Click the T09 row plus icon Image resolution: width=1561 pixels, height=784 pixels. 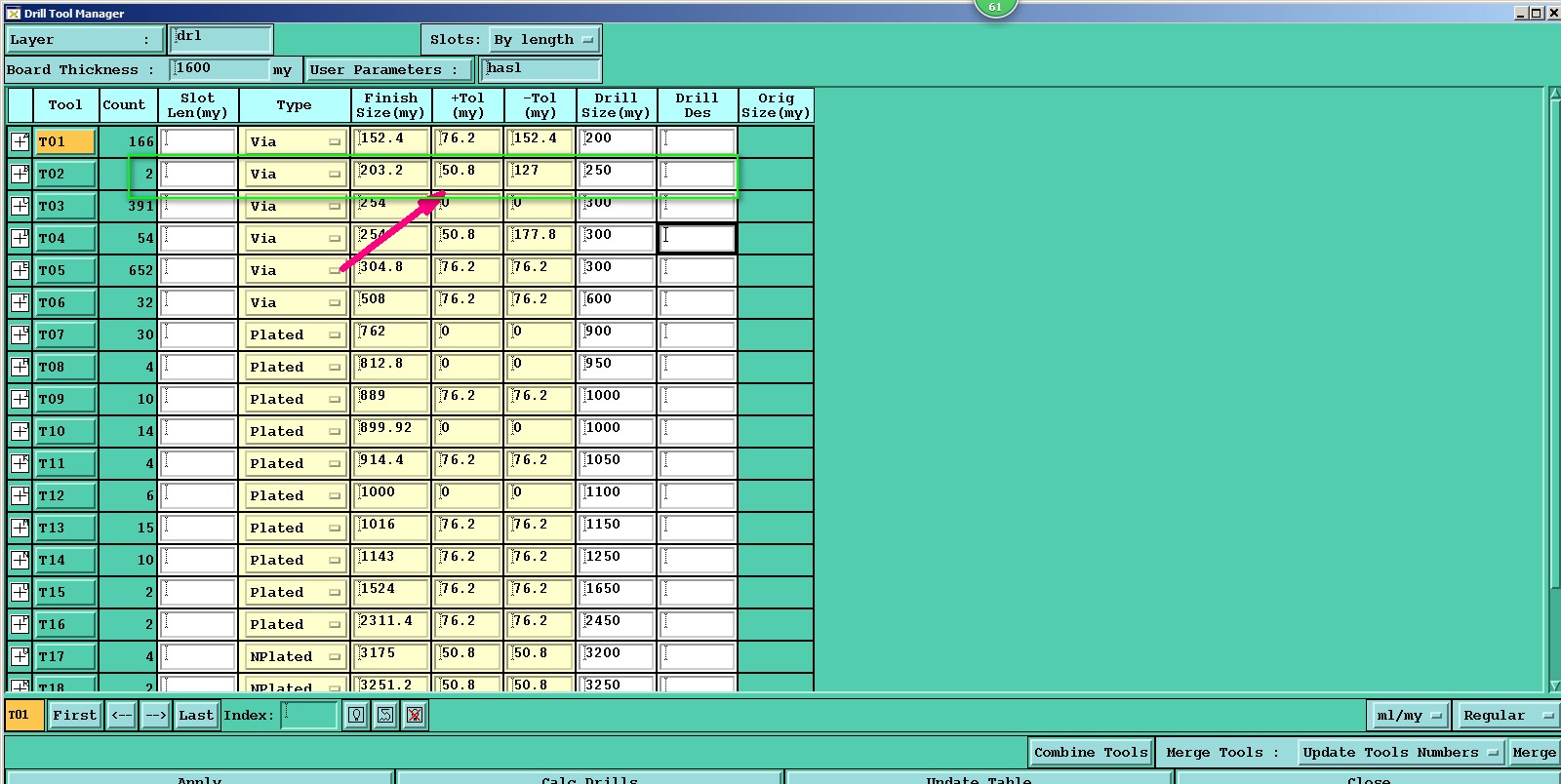pos(20,399)
